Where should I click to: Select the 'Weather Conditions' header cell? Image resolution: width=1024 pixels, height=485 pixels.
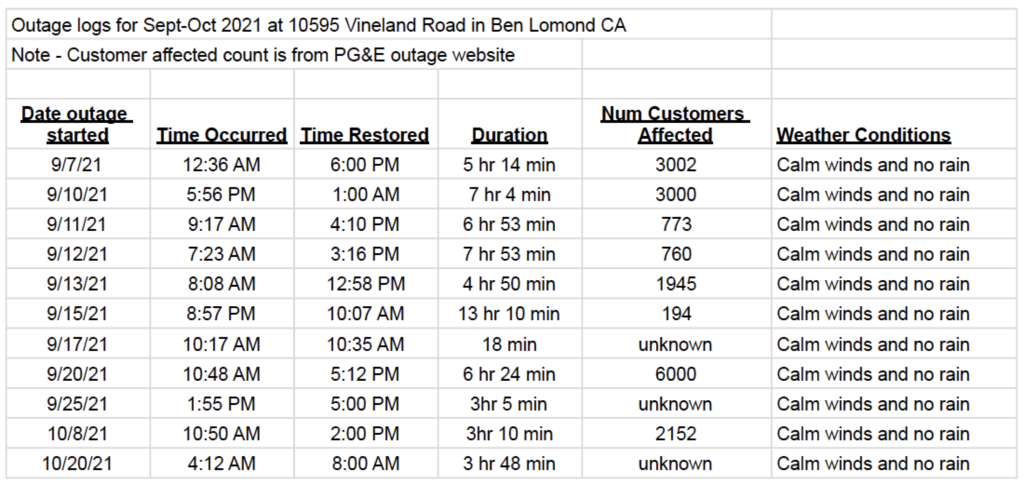coord(894,124)
